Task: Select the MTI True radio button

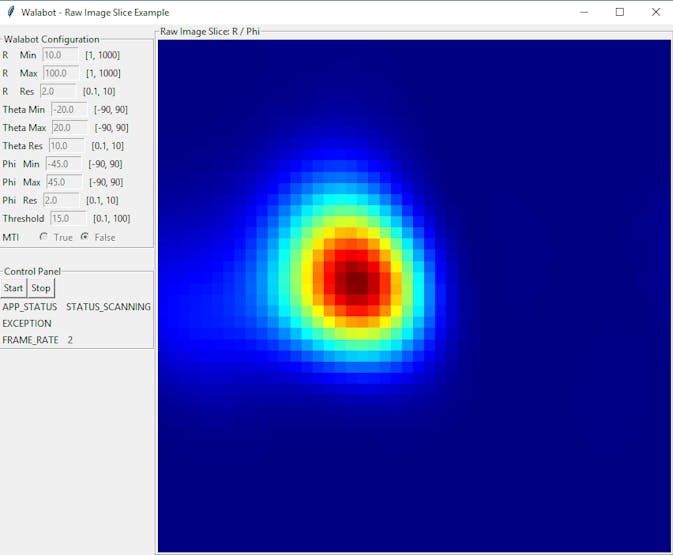Action: click(x=43, y=237)
